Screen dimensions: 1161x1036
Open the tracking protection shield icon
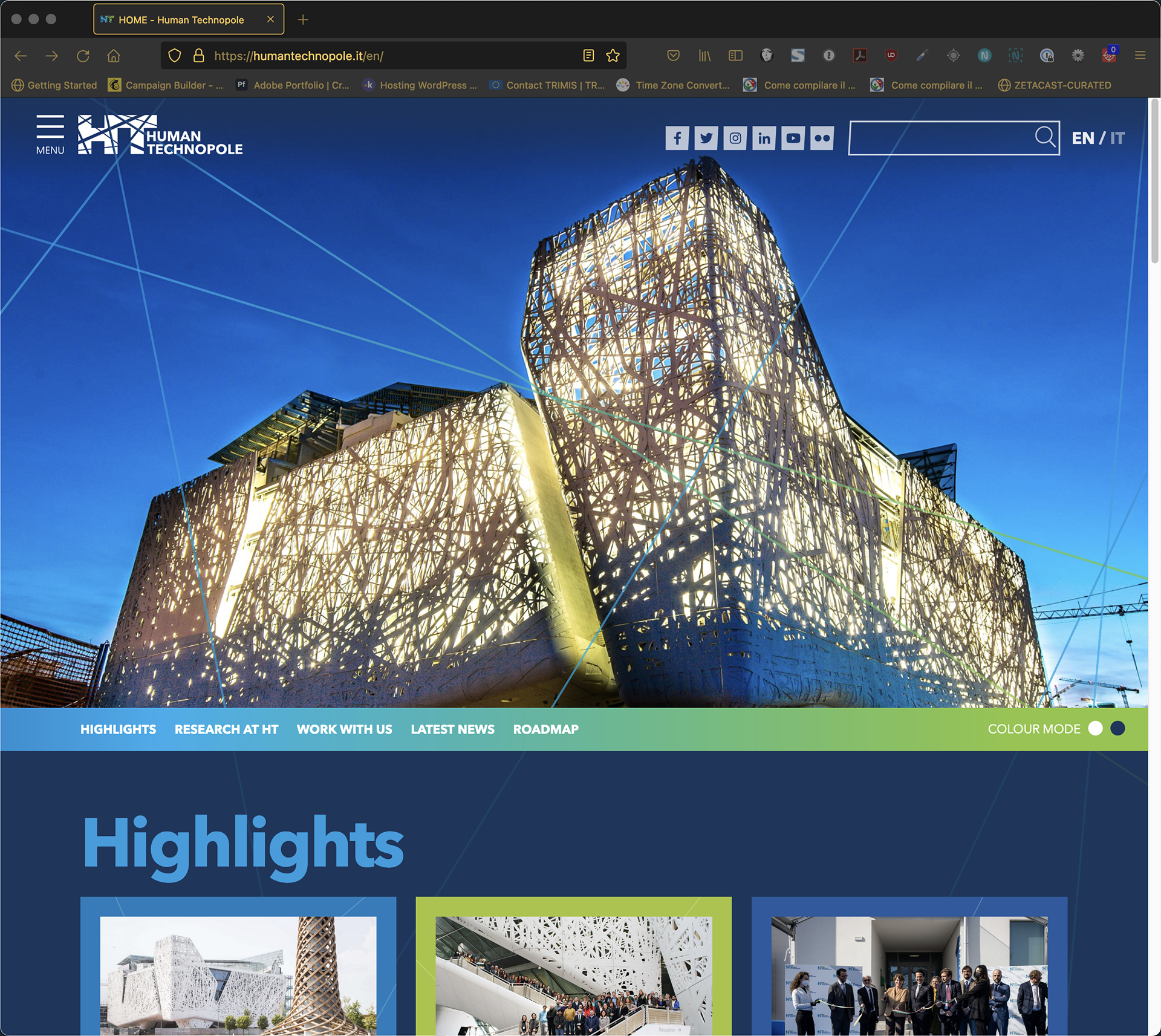click(175, 56)
